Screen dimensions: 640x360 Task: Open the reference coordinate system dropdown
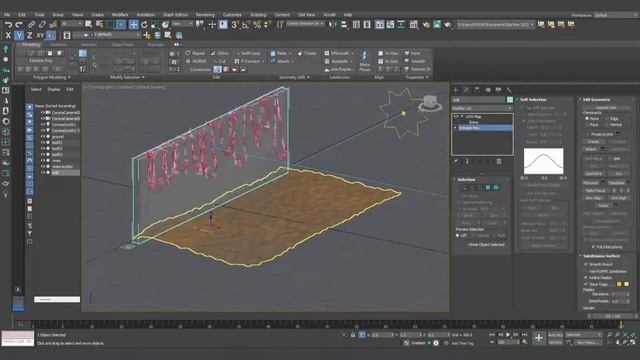click(182, 24)
